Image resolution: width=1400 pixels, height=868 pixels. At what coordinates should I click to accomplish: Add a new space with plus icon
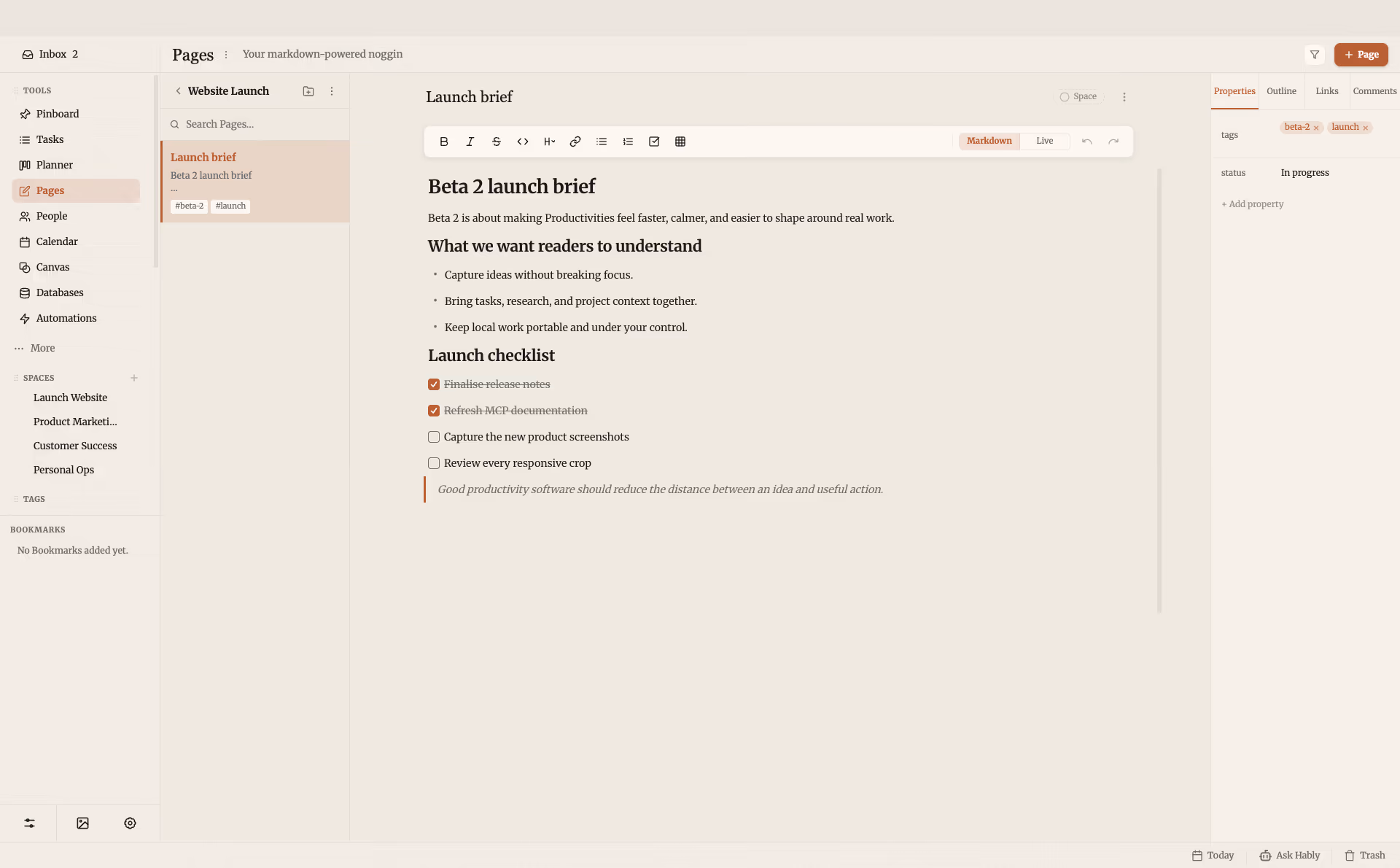pyautogui.click(x=134, y=378)
